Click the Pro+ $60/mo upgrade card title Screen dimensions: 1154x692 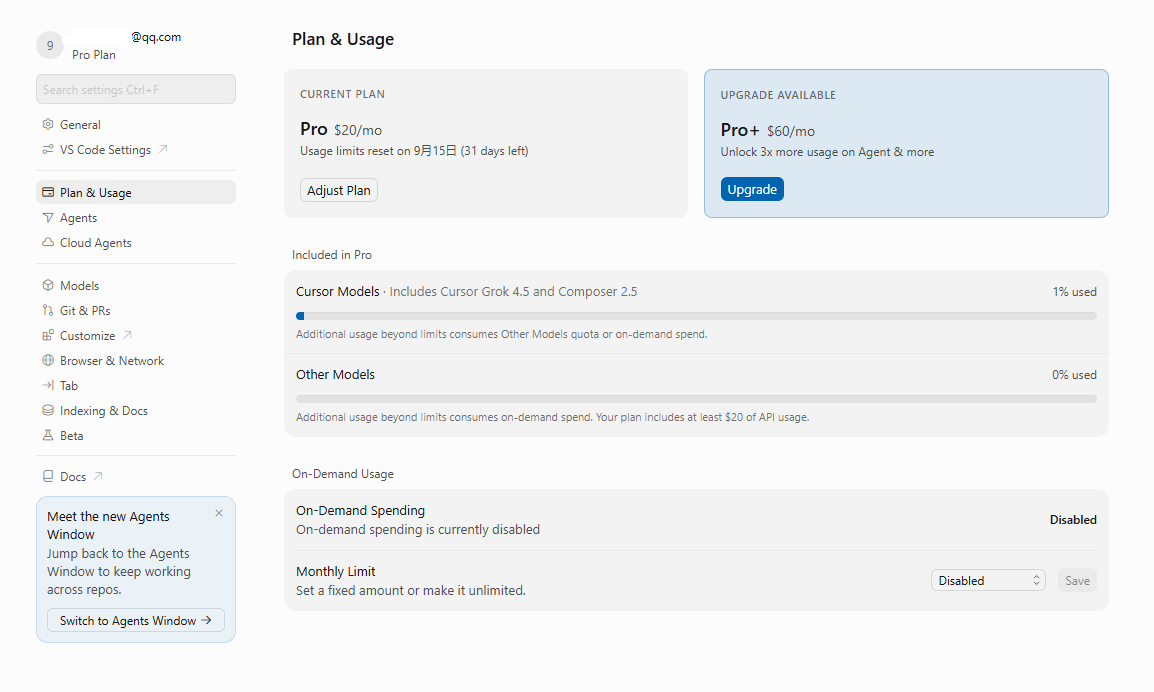[x=768, y=130]
